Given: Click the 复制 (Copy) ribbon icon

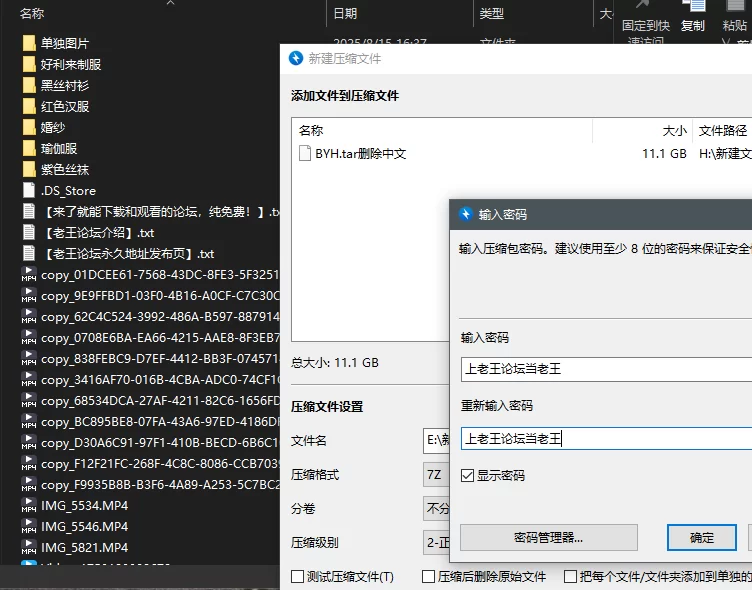Looking at the screenshot, I should pos(692,8).
